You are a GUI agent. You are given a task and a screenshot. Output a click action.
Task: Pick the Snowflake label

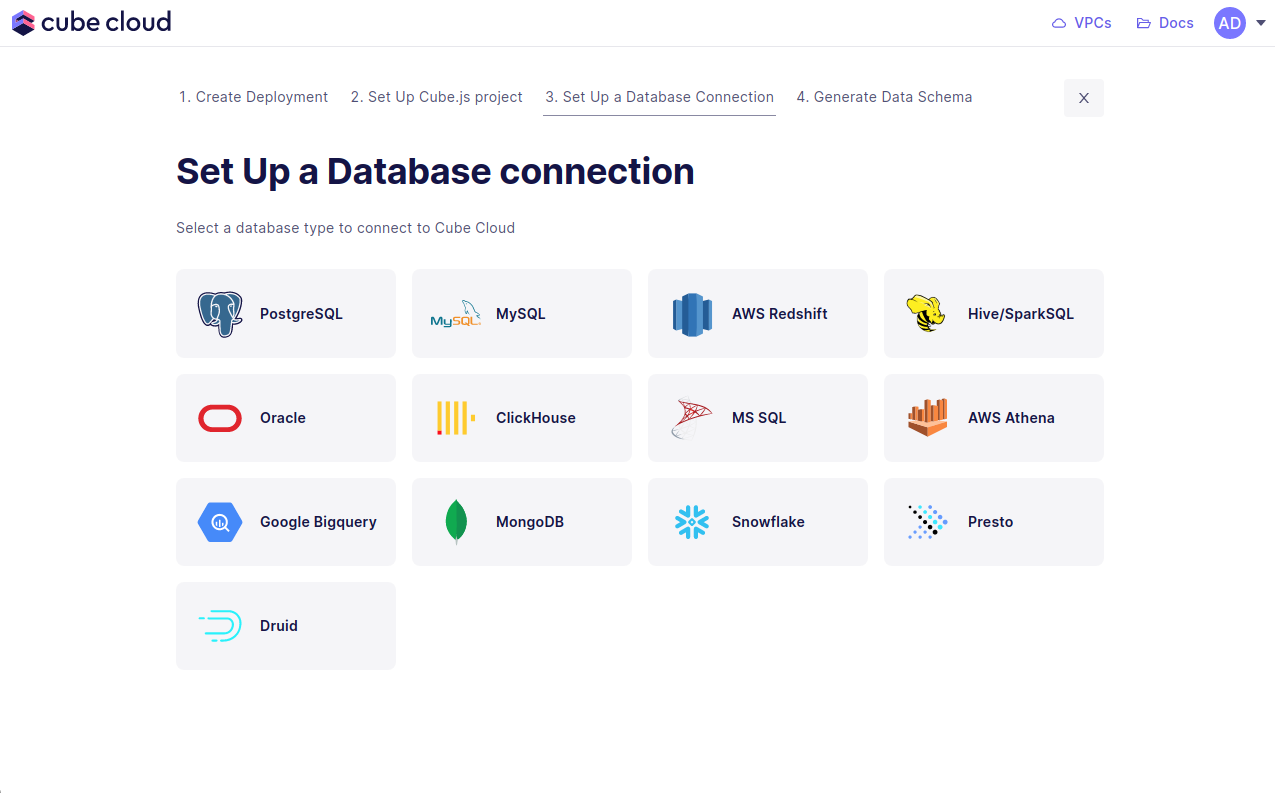point(768,522)
